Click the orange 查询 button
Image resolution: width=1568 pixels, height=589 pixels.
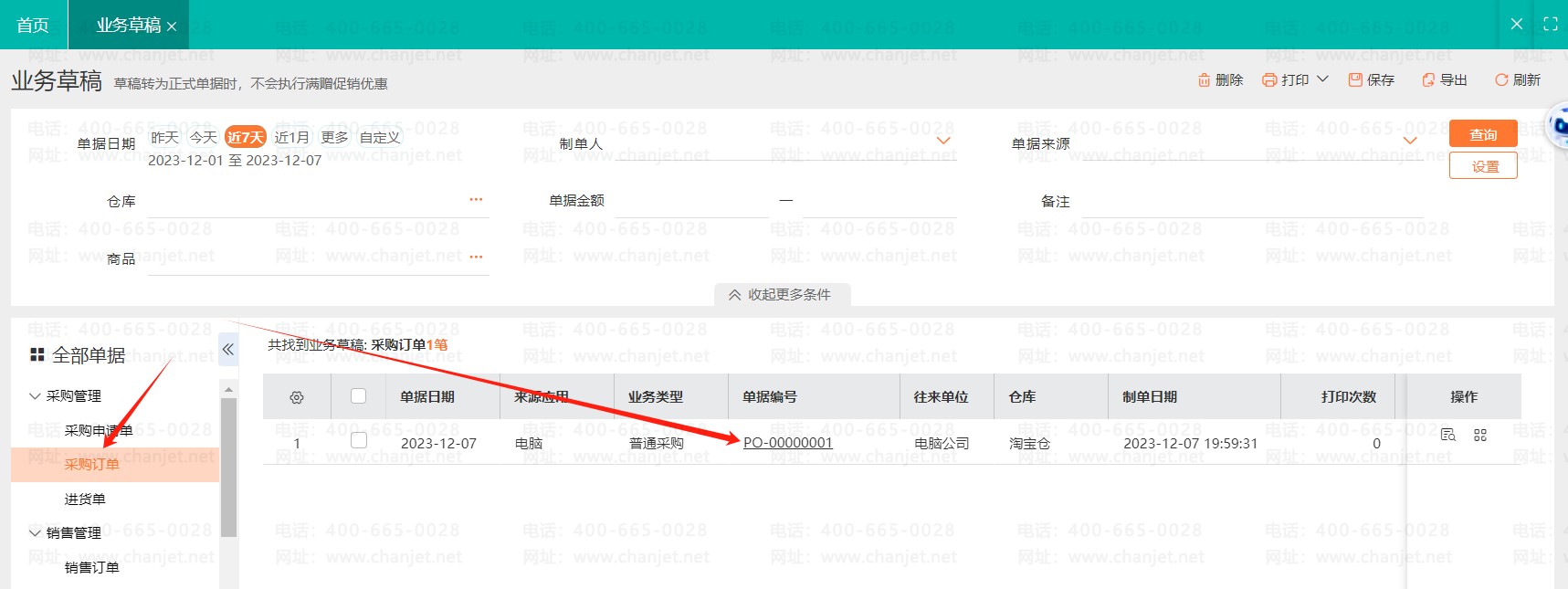[x=1482, y=134]
